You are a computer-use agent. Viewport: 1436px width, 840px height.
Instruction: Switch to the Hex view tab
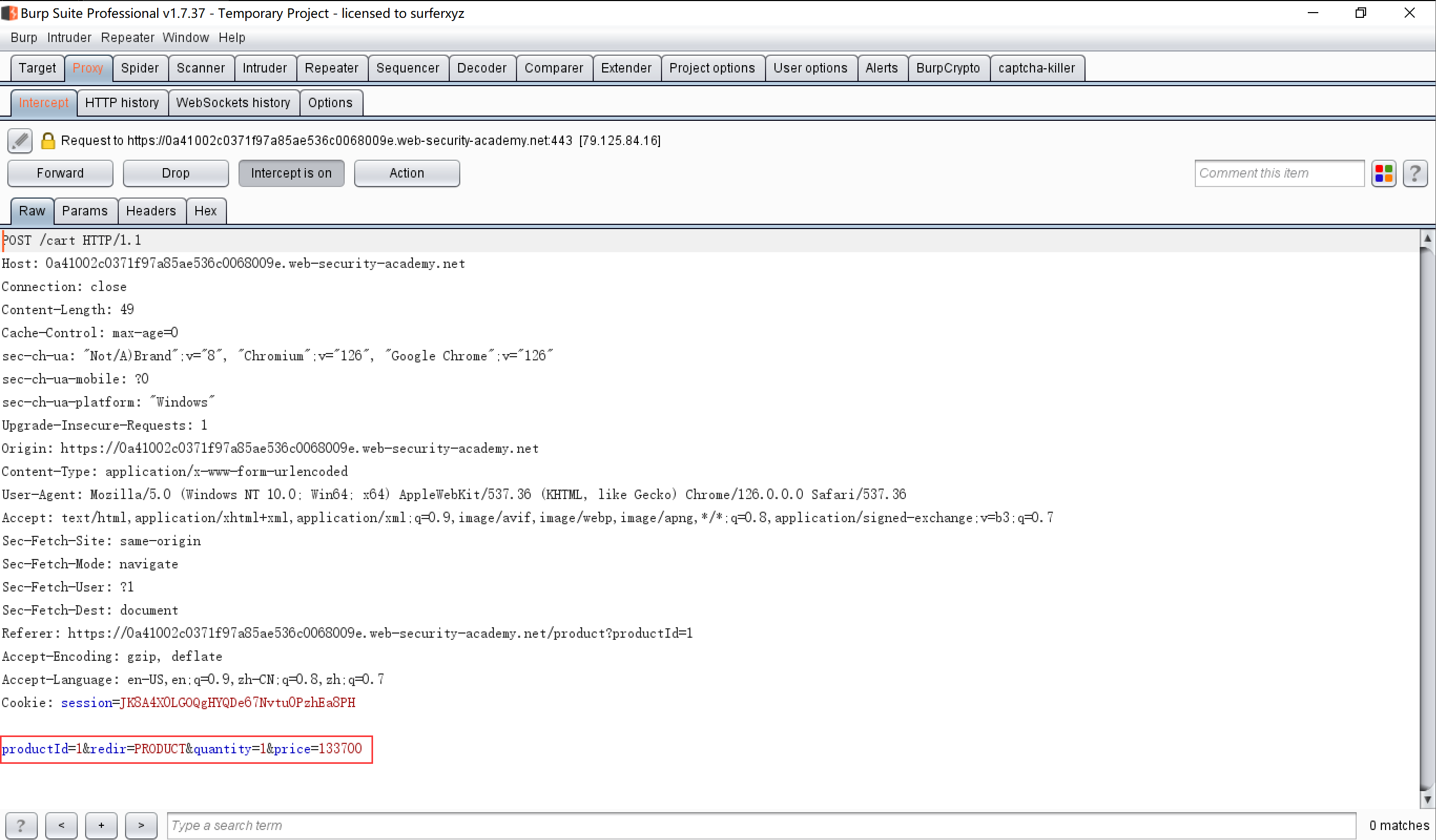click(206, 211)
